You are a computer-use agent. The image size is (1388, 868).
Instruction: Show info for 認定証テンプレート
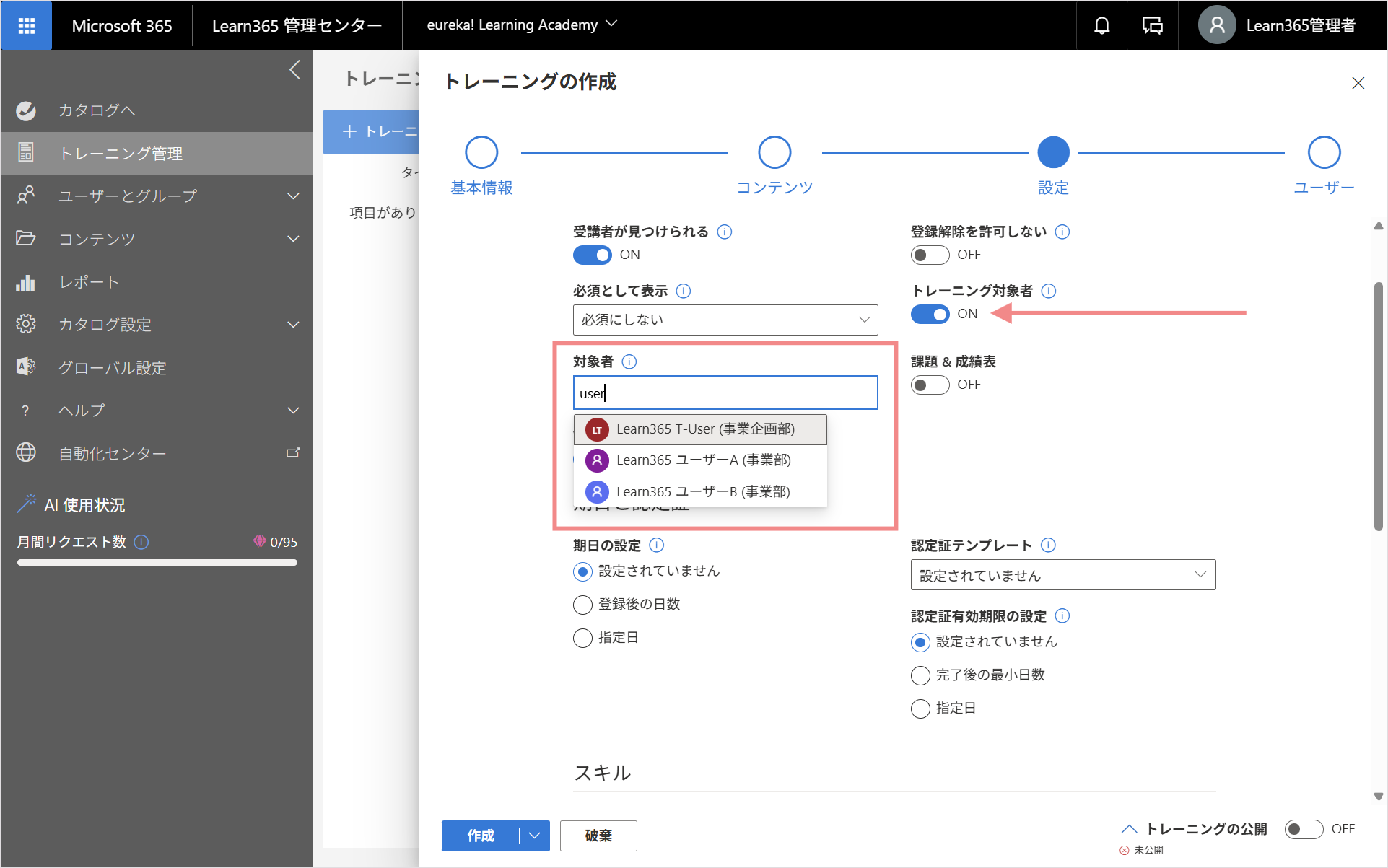pyautogui.click(x=1049, y=545)
